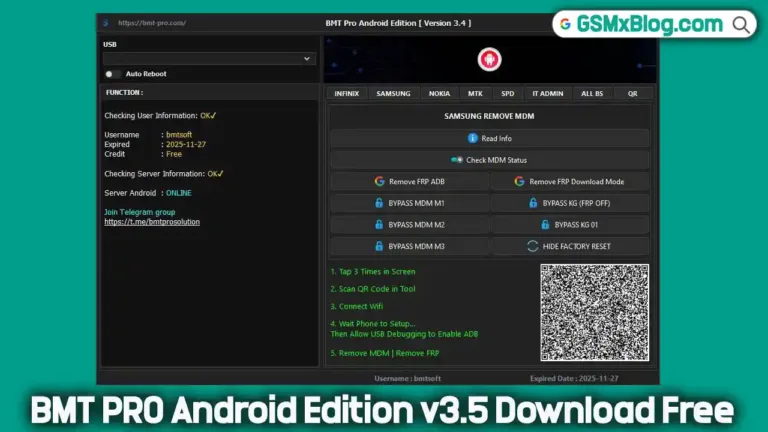Click the BYPASS KG (FRP OFF) button

tap(570, 203)
